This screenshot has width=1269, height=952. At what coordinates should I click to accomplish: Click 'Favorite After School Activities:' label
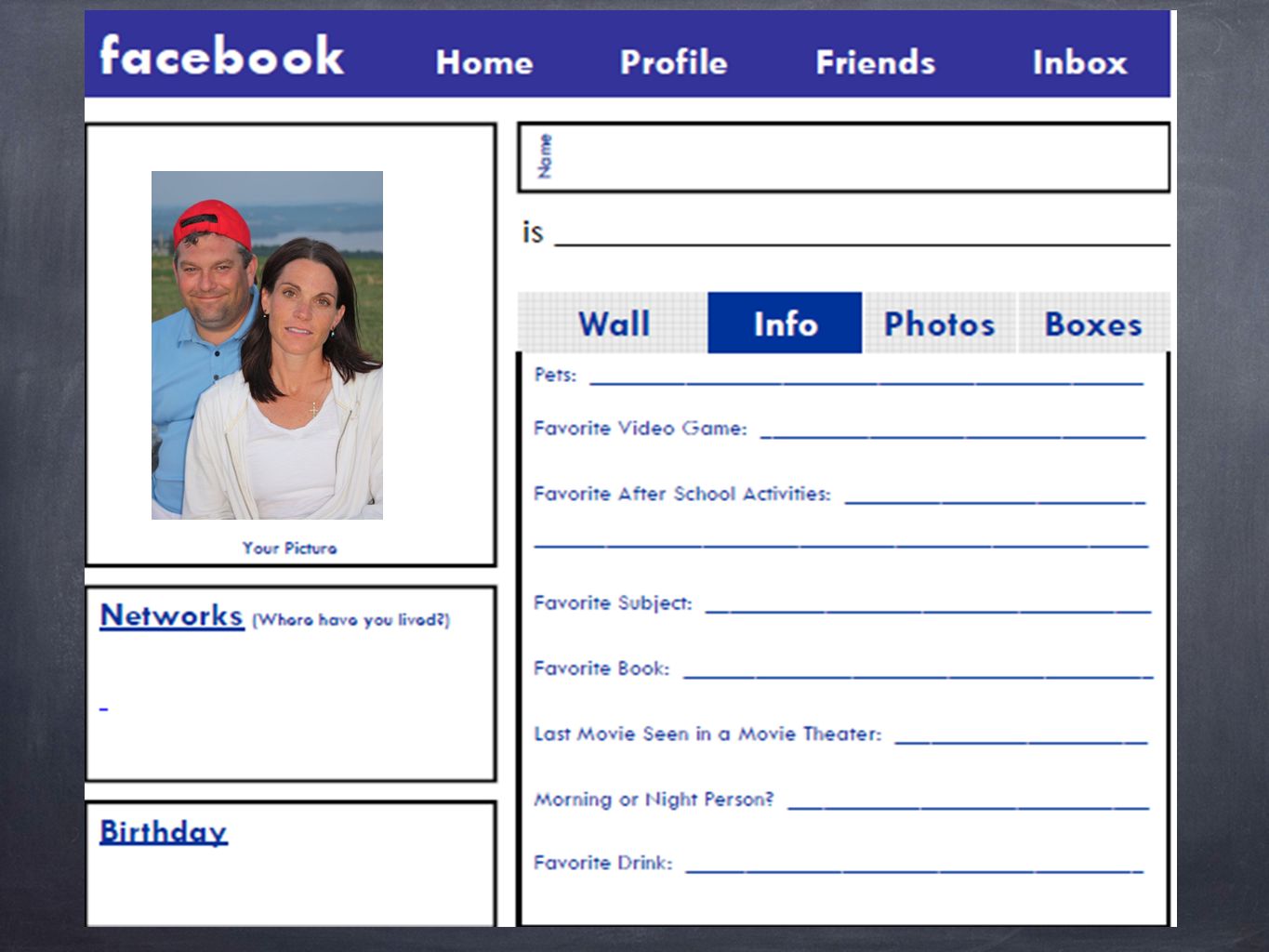click(x=682, y=494)
